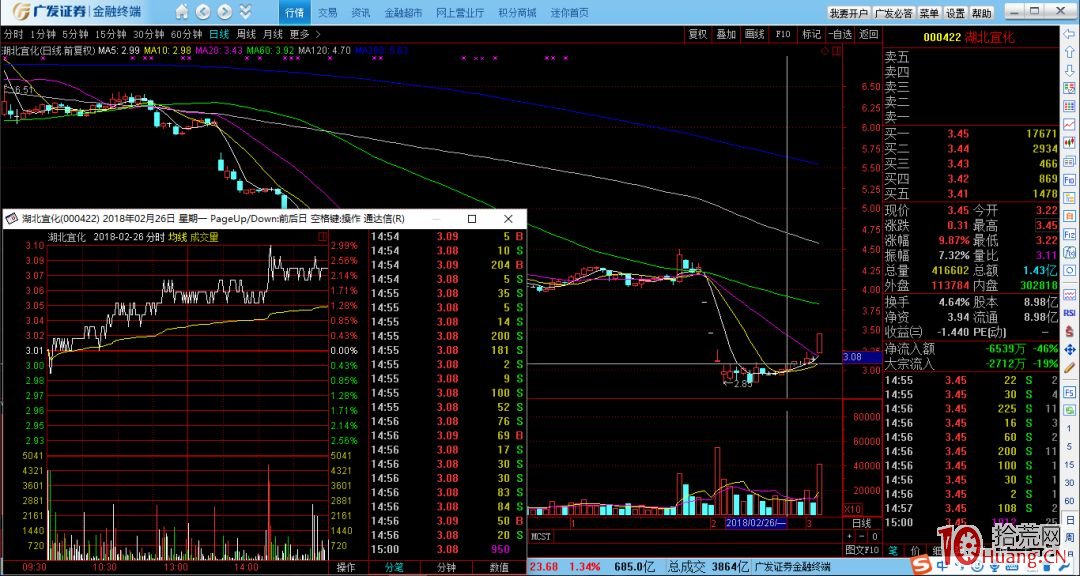The width and height of the screenshot is (1080, 576).
Task: Select the 价 tab at bottom right
Action: (915, 550)
